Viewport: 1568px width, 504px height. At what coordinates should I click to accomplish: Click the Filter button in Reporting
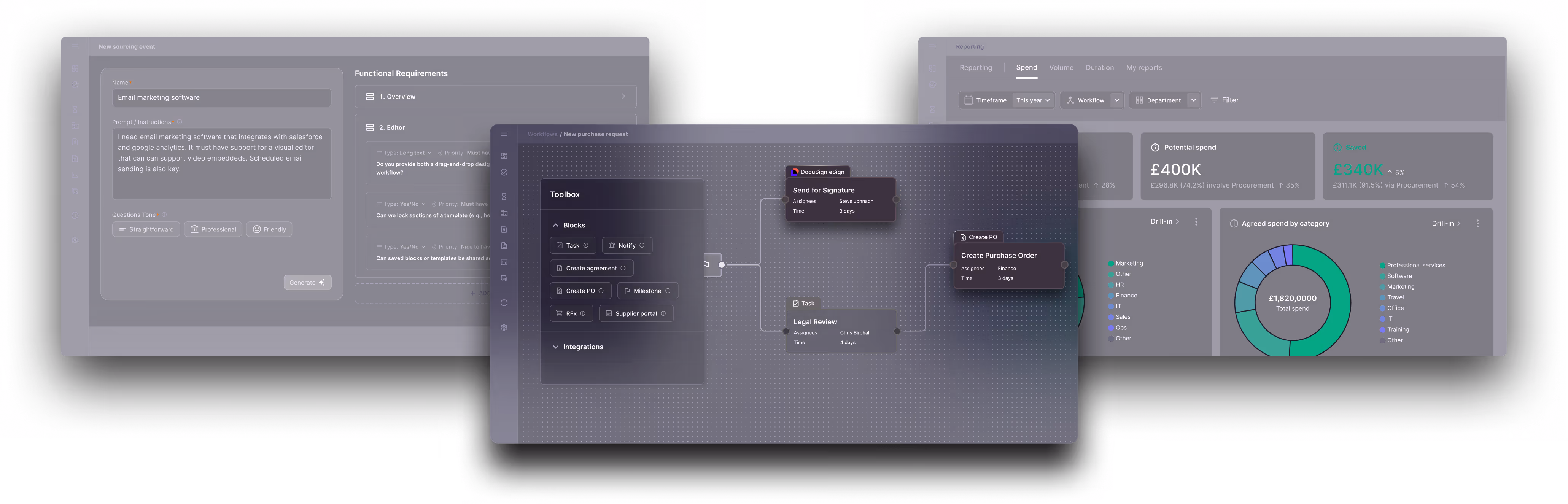(x=1225, y=100)
